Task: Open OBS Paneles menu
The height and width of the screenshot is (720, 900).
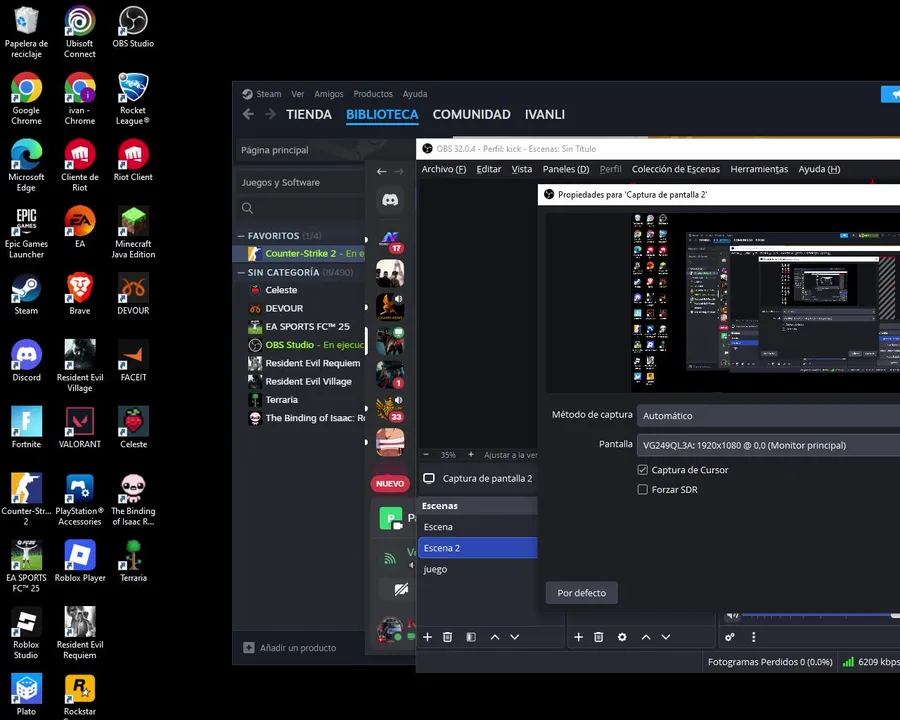Action: point(566,169)
